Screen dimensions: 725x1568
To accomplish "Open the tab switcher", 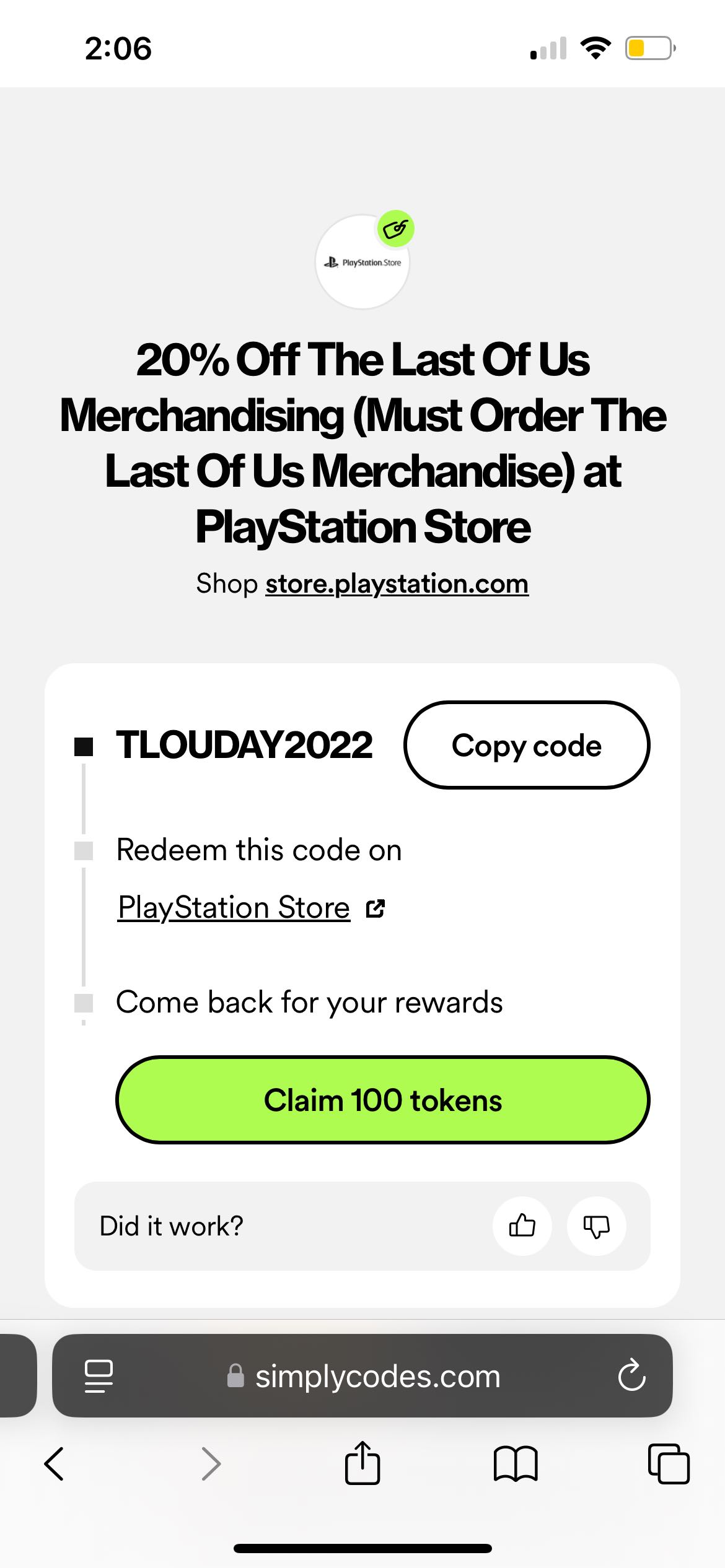I will pos(669,1464).
